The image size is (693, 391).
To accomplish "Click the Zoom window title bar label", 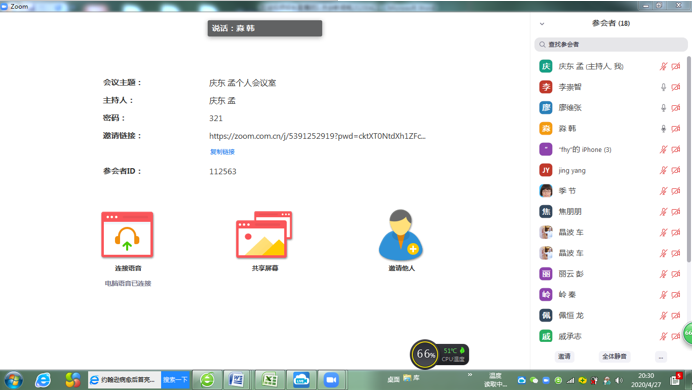I will pyautogui.click(x=19, y=6).
